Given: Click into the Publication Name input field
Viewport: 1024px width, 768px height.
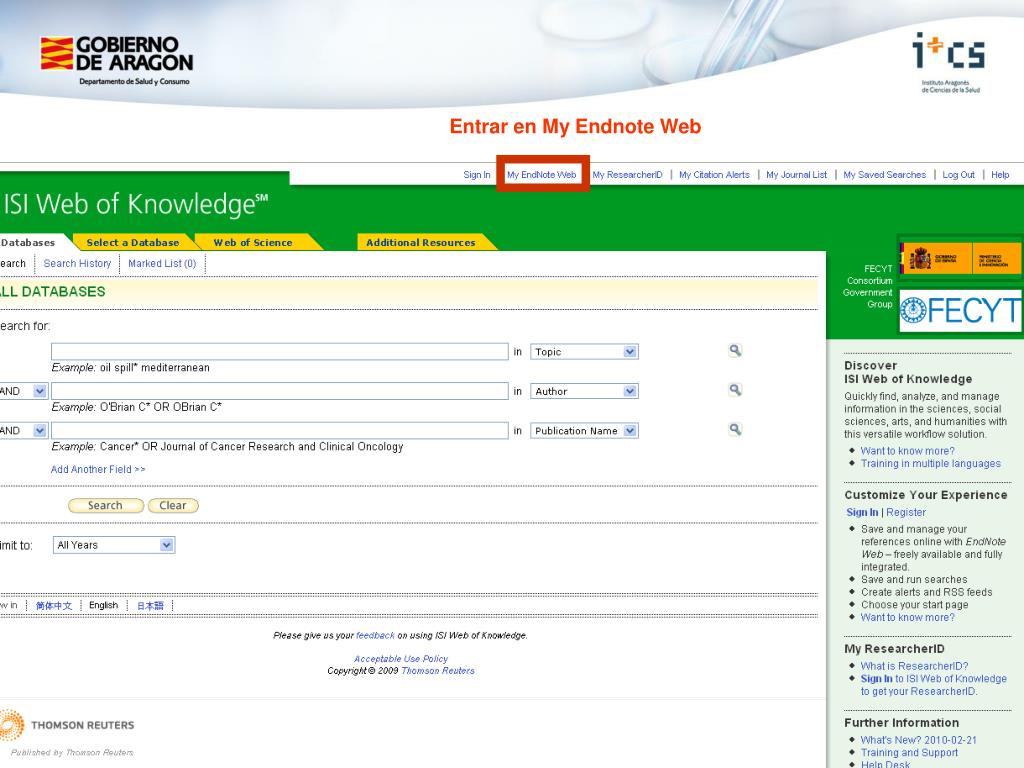Looking at the screenshot, I should (x=280, y=430).
